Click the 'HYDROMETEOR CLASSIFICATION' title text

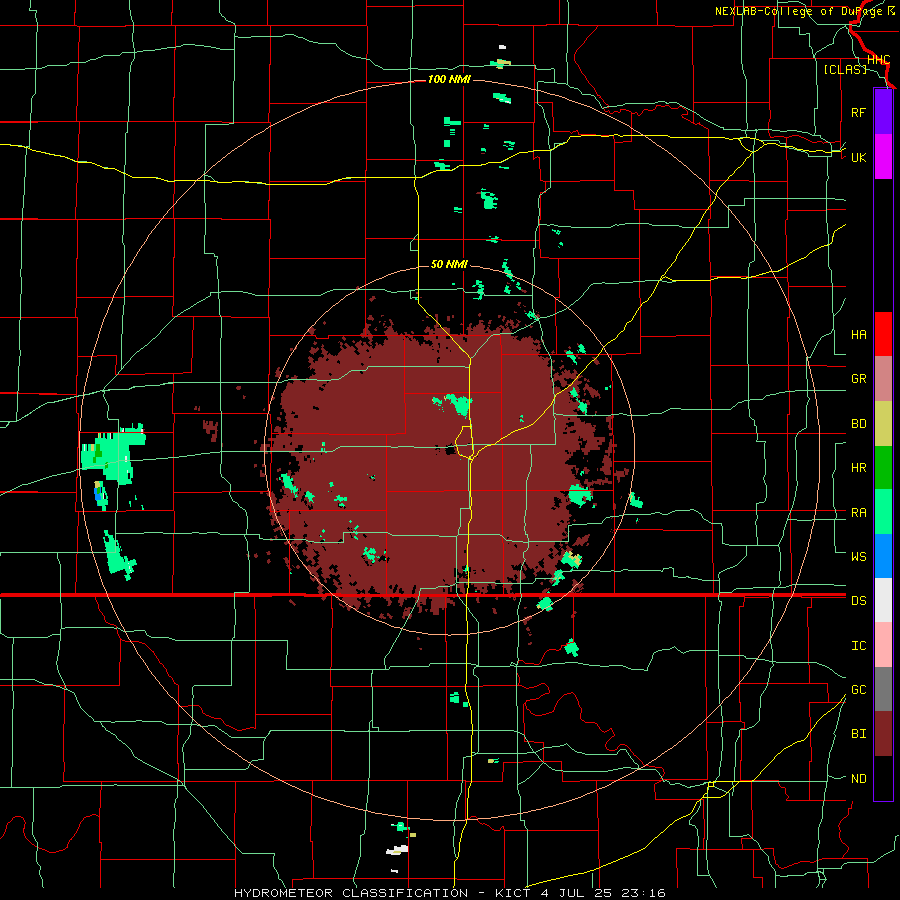pos(351,893)
